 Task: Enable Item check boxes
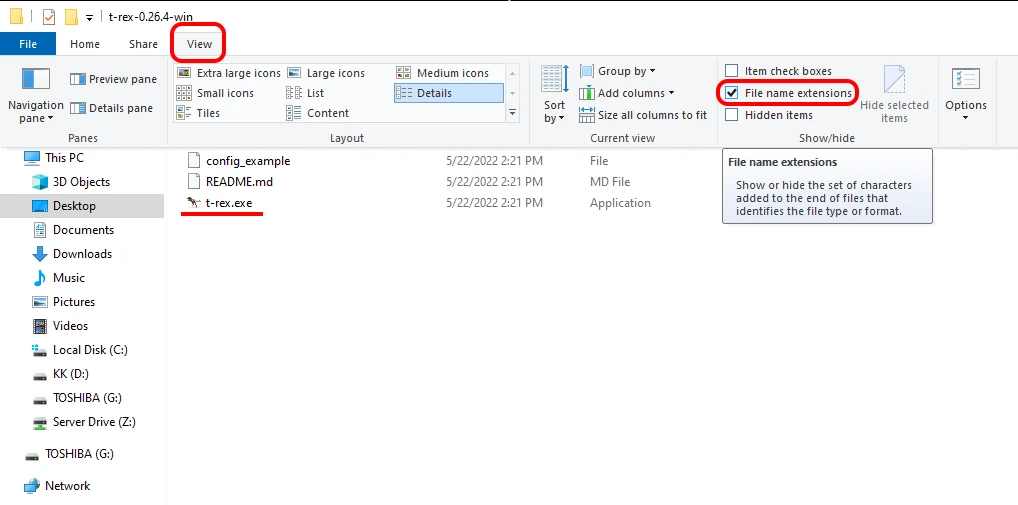click(732, 71)
